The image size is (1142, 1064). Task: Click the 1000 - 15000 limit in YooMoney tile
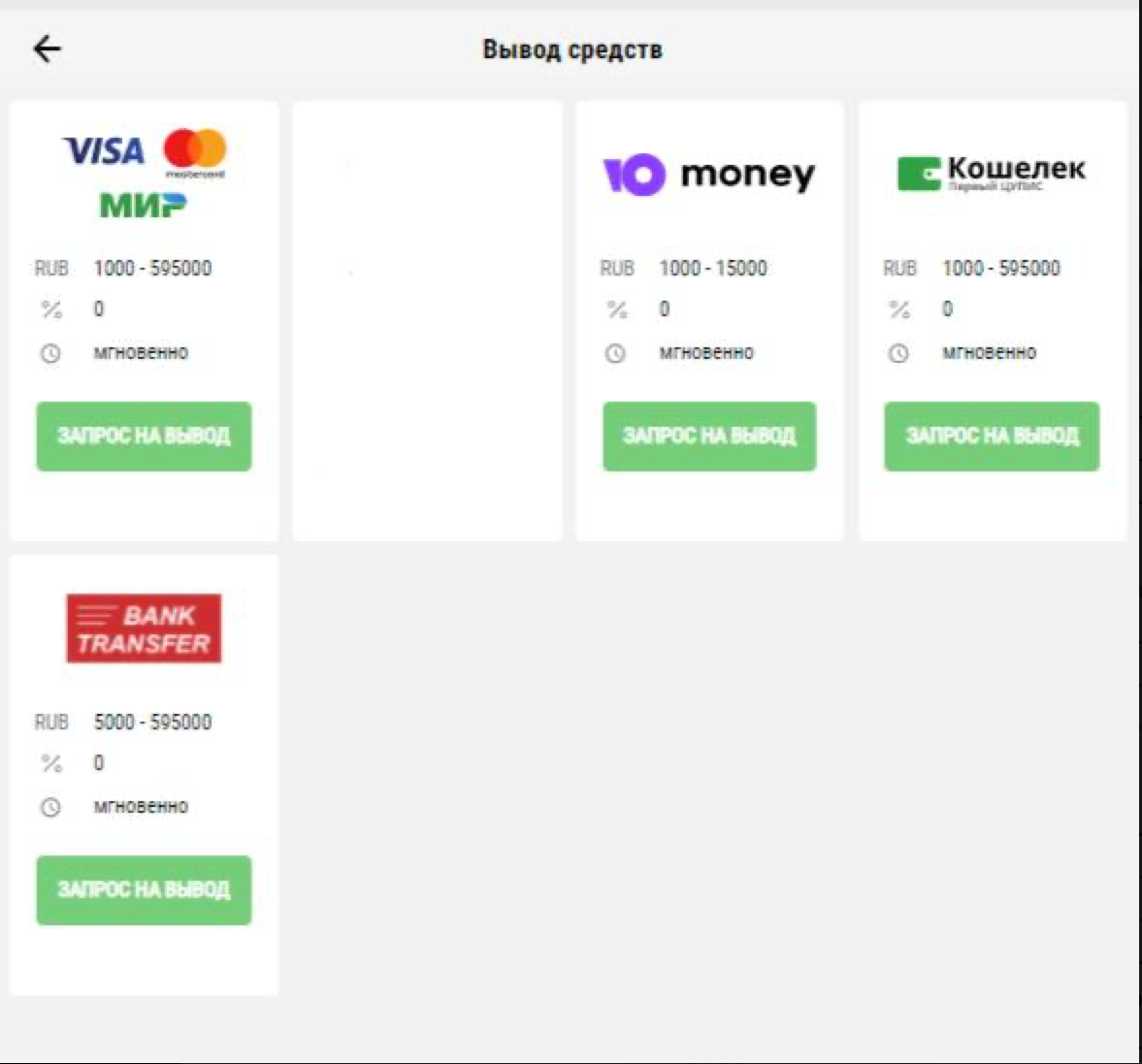[713, 269]
